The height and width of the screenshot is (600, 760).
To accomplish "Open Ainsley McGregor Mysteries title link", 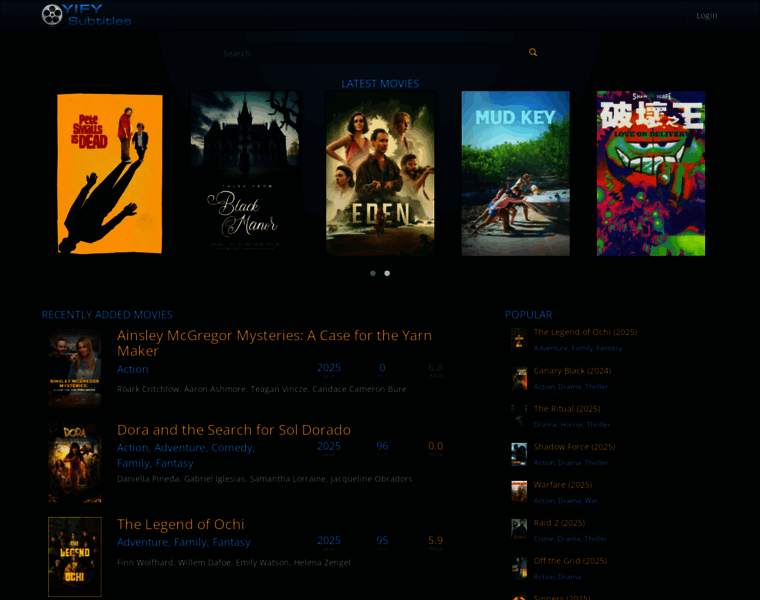I will pos(274,343).
